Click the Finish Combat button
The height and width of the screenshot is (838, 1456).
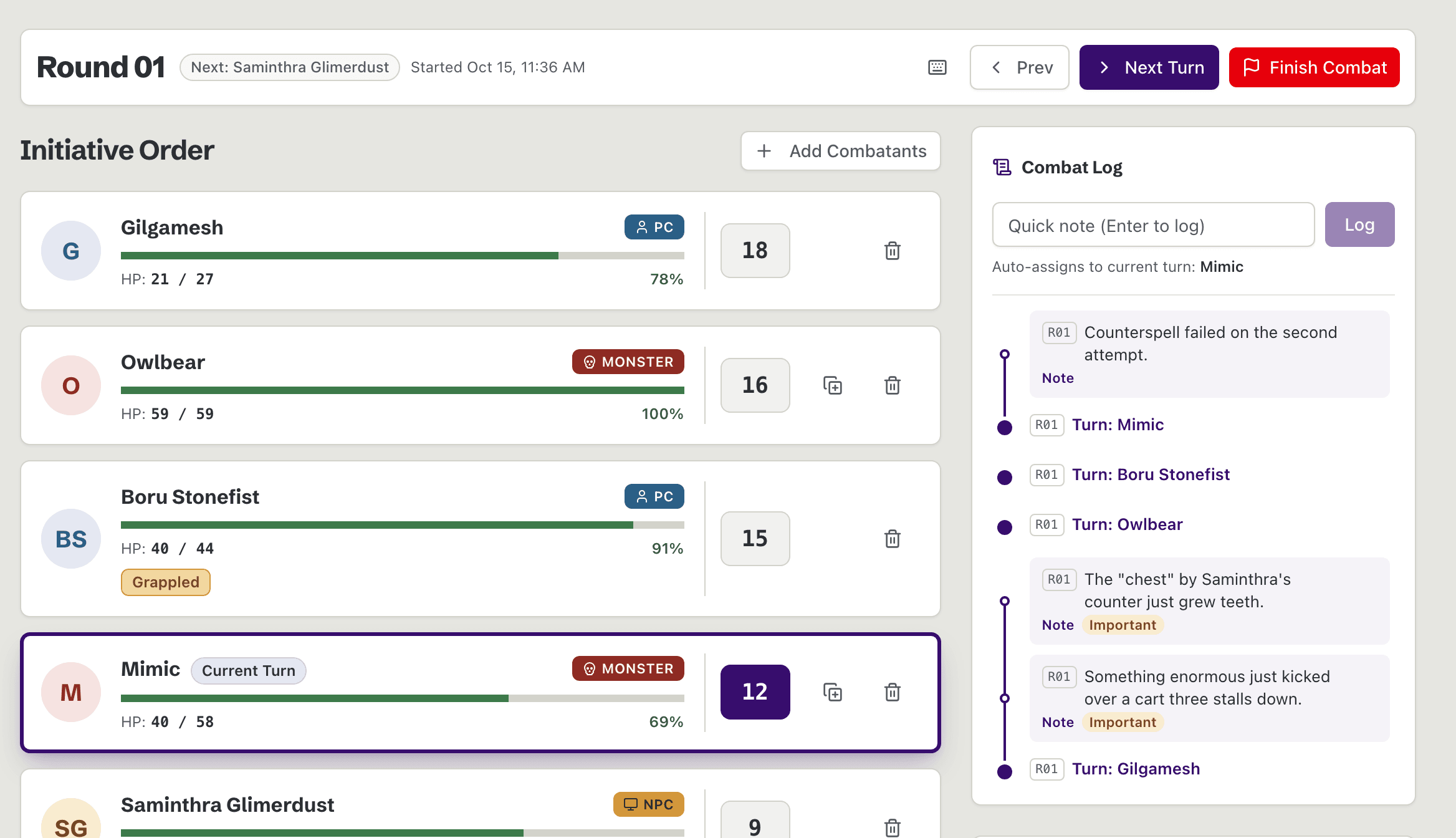[1314, 67]
